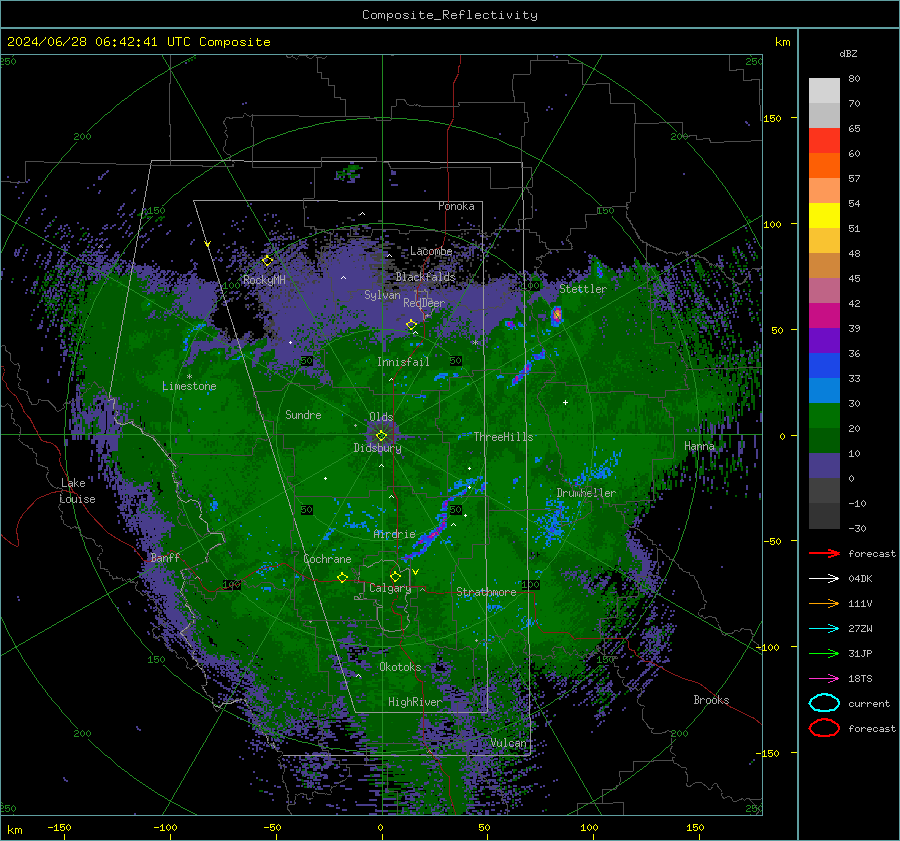
Task: Click the Sundre label
Action: [x=303, y=414]
